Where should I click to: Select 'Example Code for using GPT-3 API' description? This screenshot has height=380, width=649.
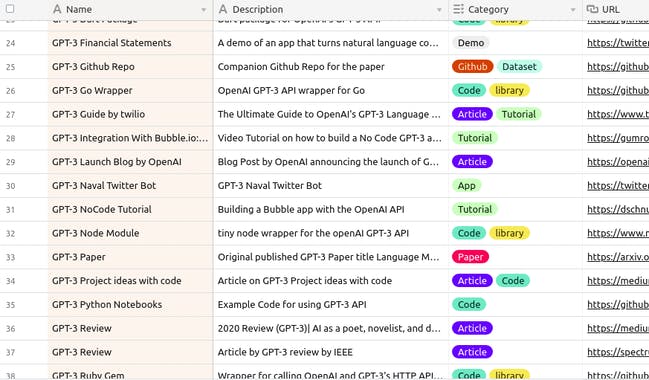tap(331, 305)
